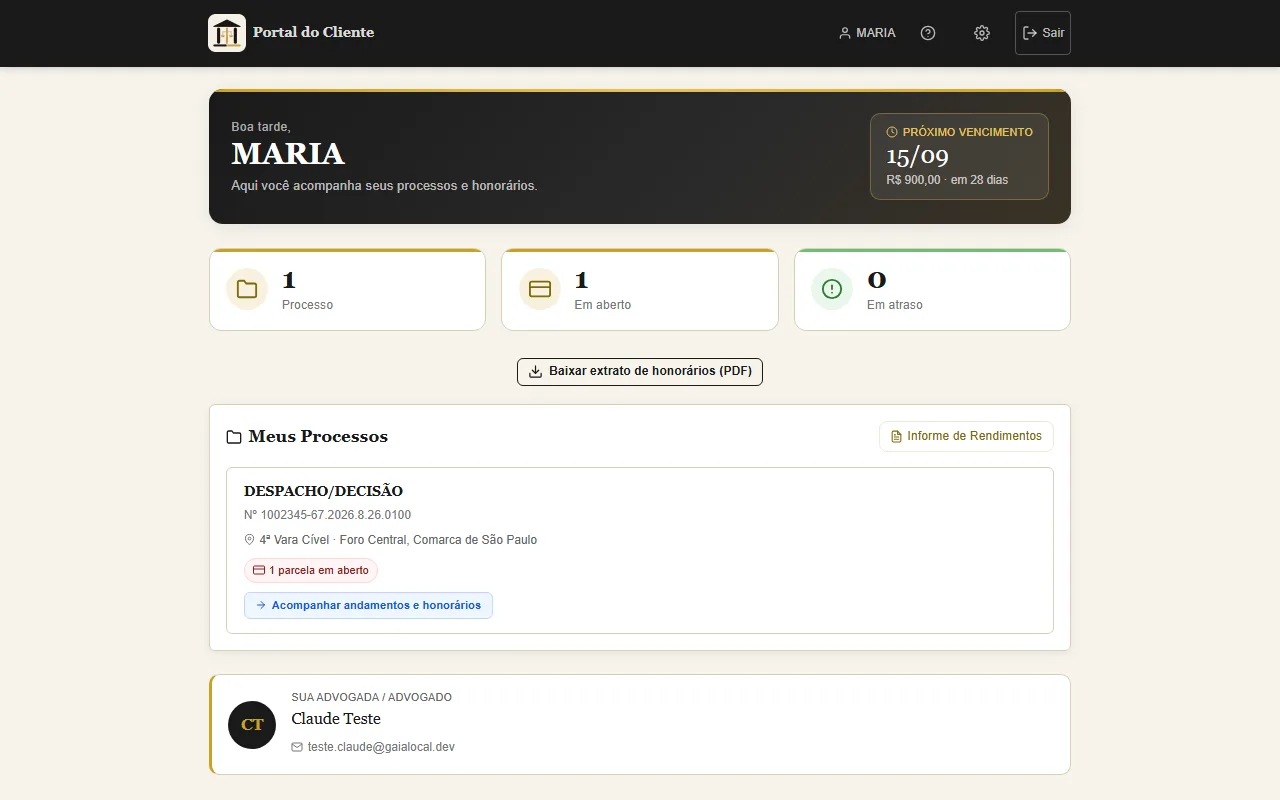Click the credit card icon in Em aberto card
Image resolution: width=1280 pixels, height=800 pixels.
click(x=540, y=290)
